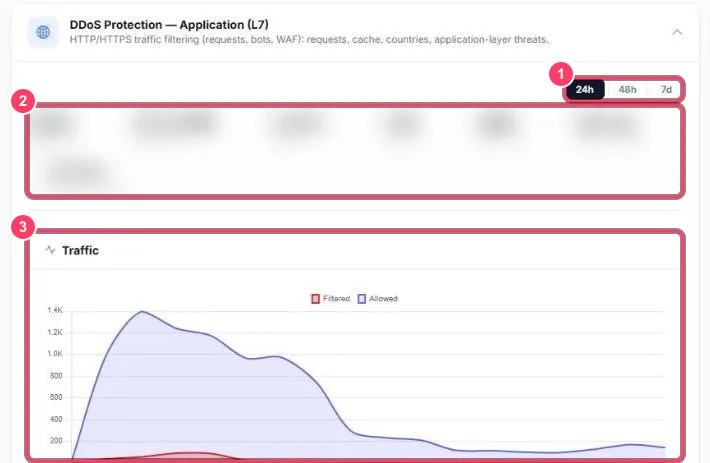Click the Filtered legend label text
Viewport: 710px width, 463px height.
click(336, 299)
